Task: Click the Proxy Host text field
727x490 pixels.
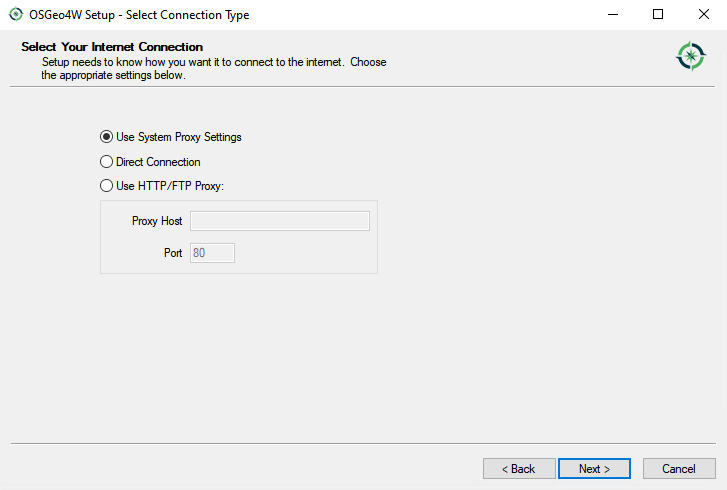Action: click(279, 221)
